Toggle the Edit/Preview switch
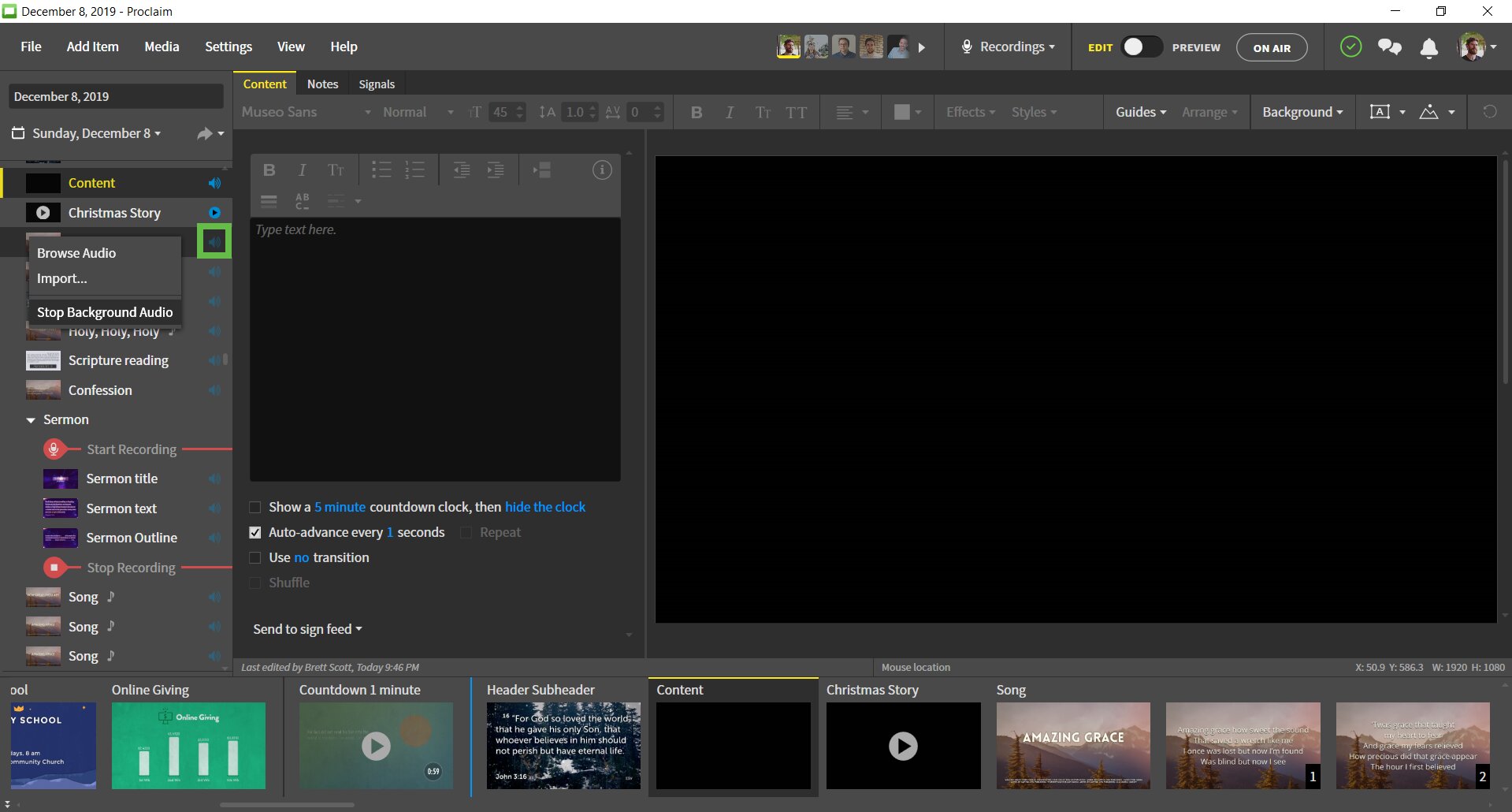The width and height of the screenshot is (1512, 812). click(1141, 47)
